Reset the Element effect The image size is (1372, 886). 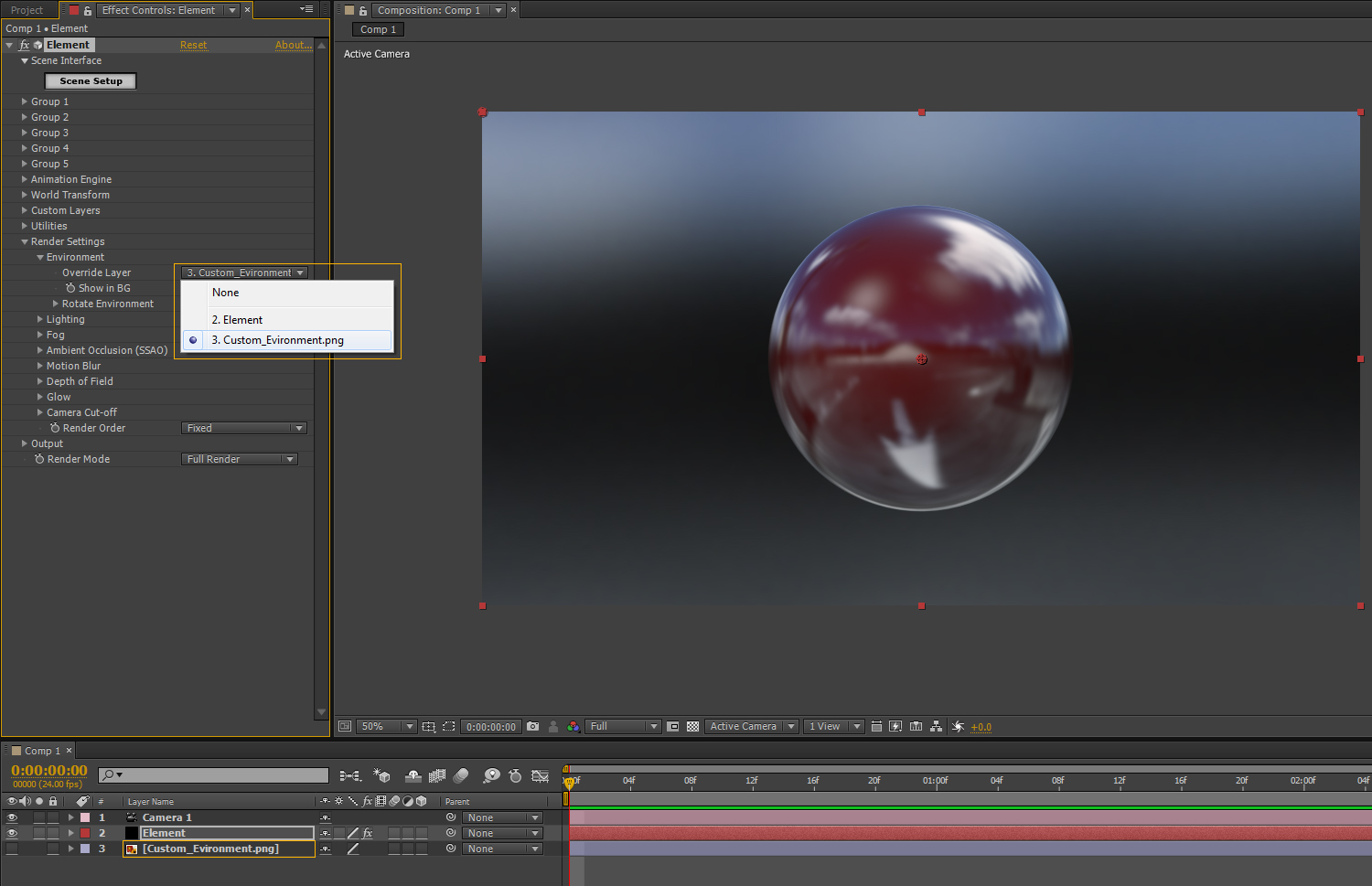193,45
